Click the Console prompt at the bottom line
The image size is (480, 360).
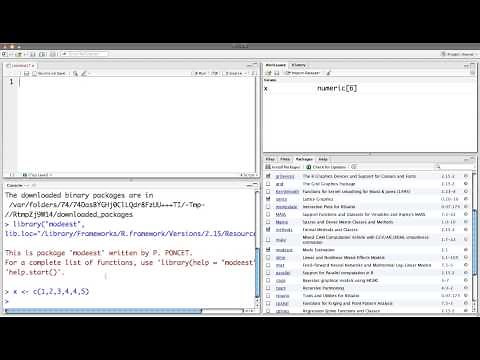coord(130,301)
